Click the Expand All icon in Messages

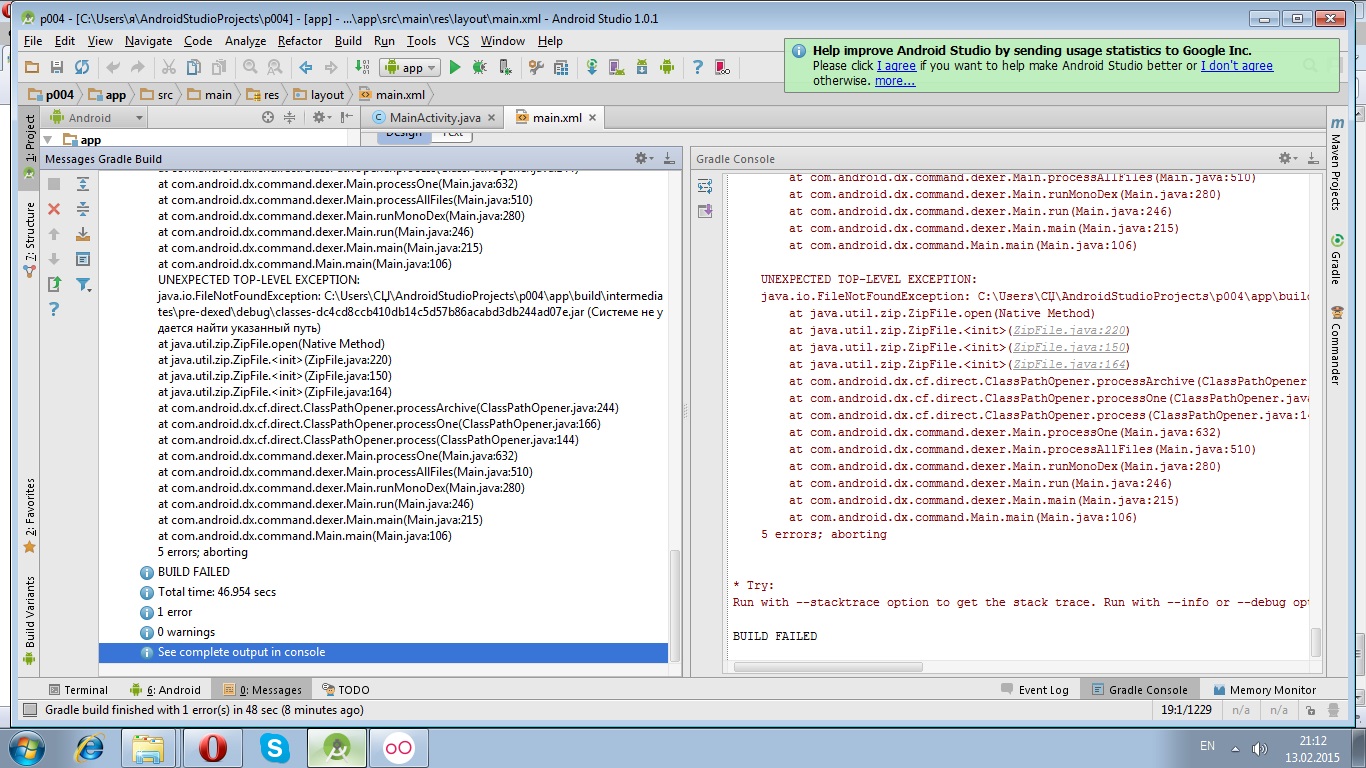click(83, 184)
